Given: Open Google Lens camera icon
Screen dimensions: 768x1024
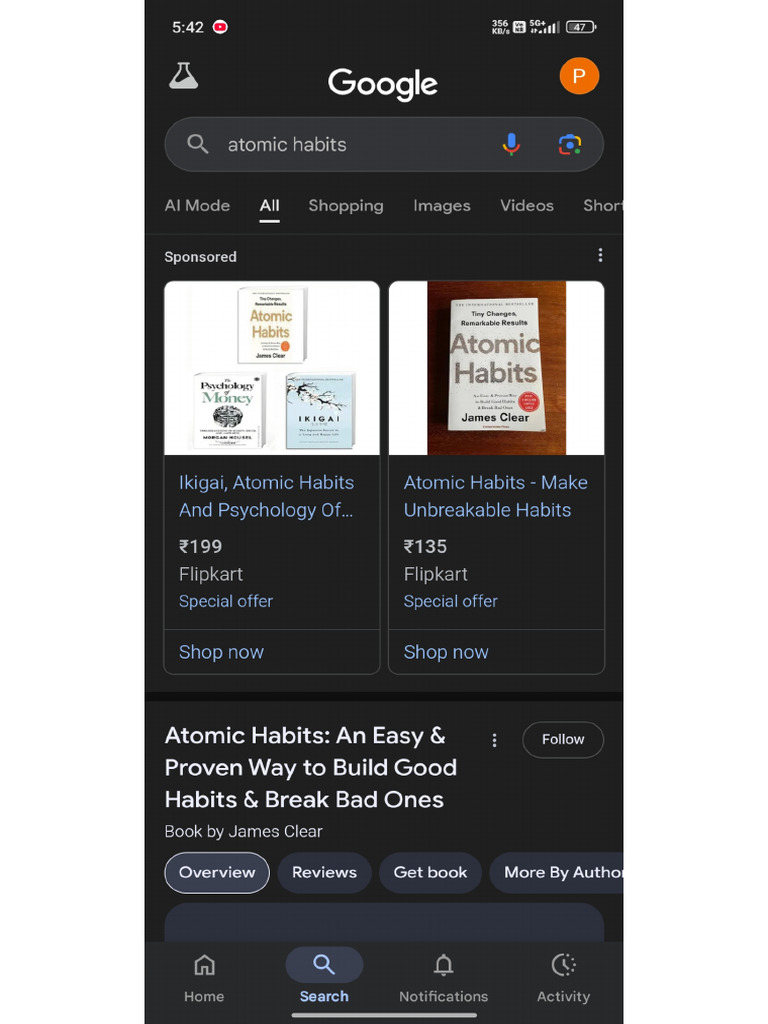Looking at the screenshot, I should [x=569, y=144].
